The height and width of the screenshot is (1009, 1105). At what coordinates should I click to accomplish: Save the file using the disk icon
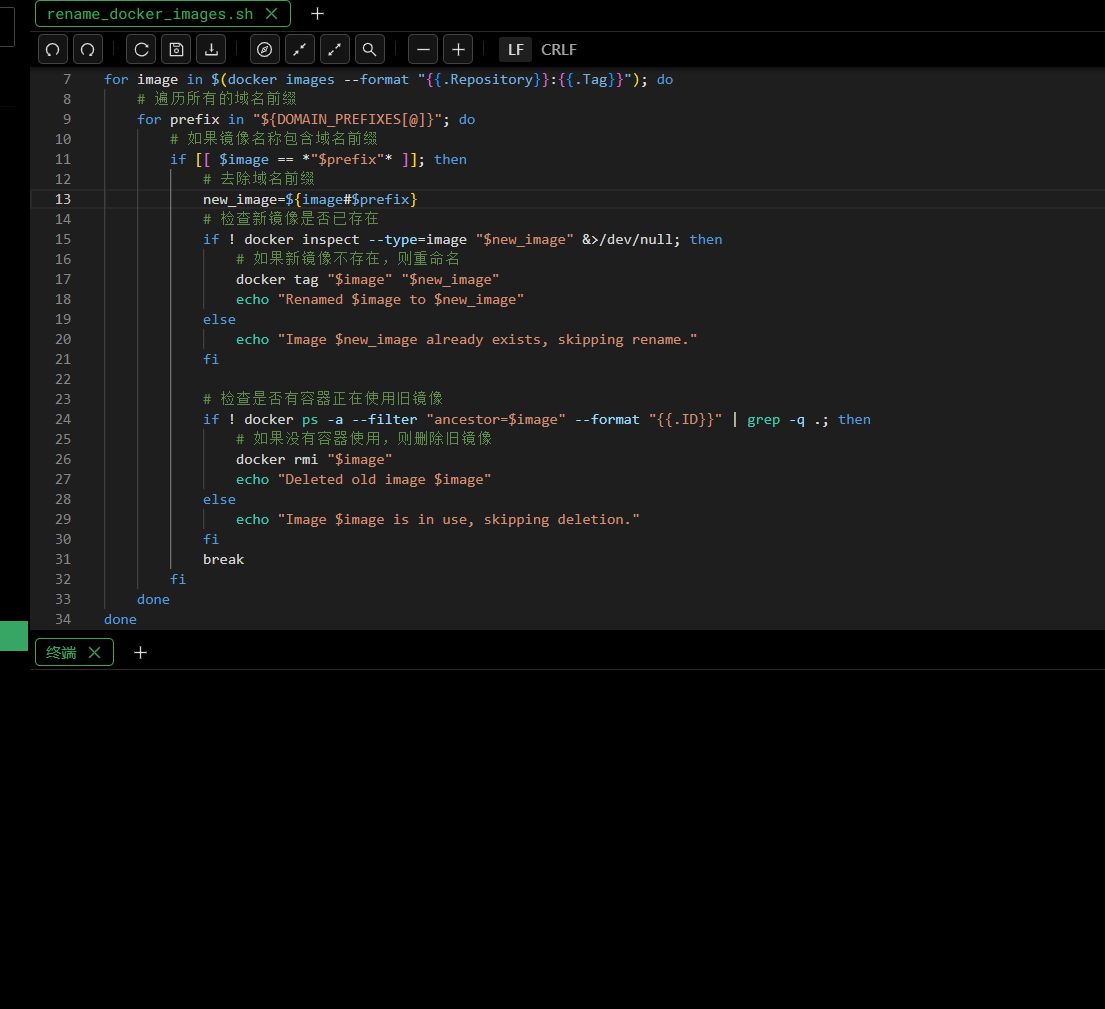coord(176,49)
